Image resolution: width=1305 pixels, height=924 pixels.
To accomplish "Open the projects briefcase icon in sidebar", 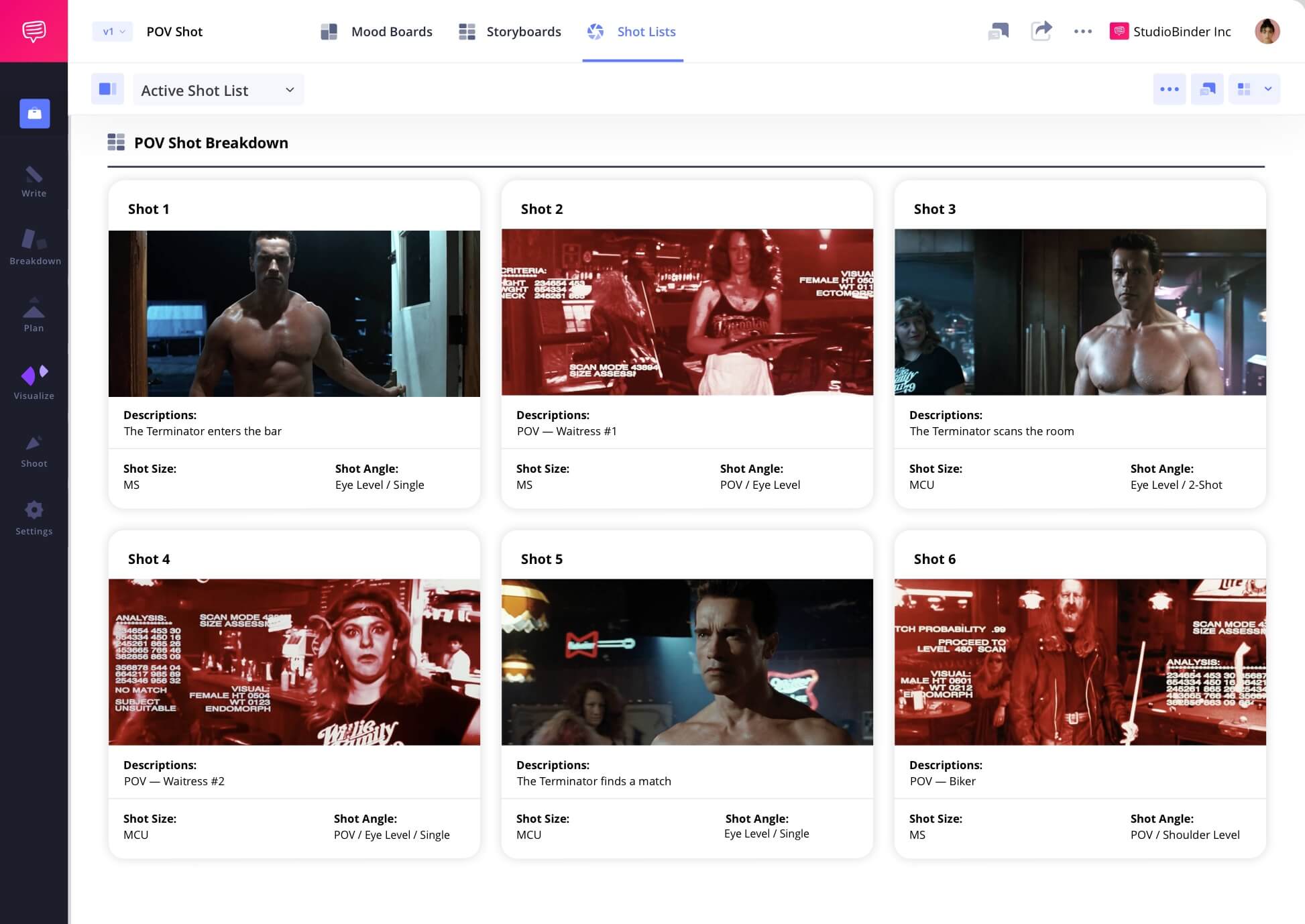I will point(34,113).
